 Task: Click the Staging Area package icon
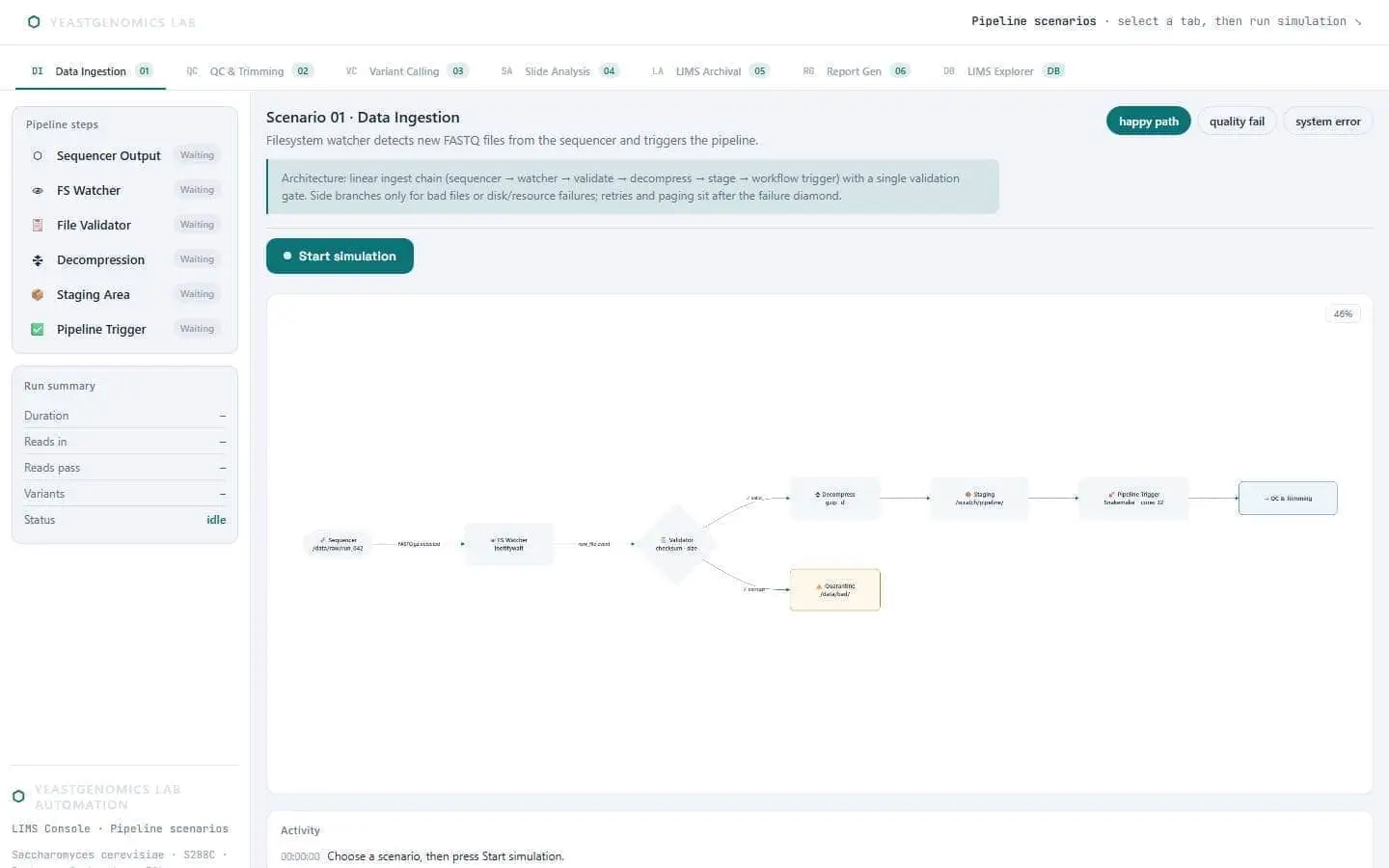38,294
